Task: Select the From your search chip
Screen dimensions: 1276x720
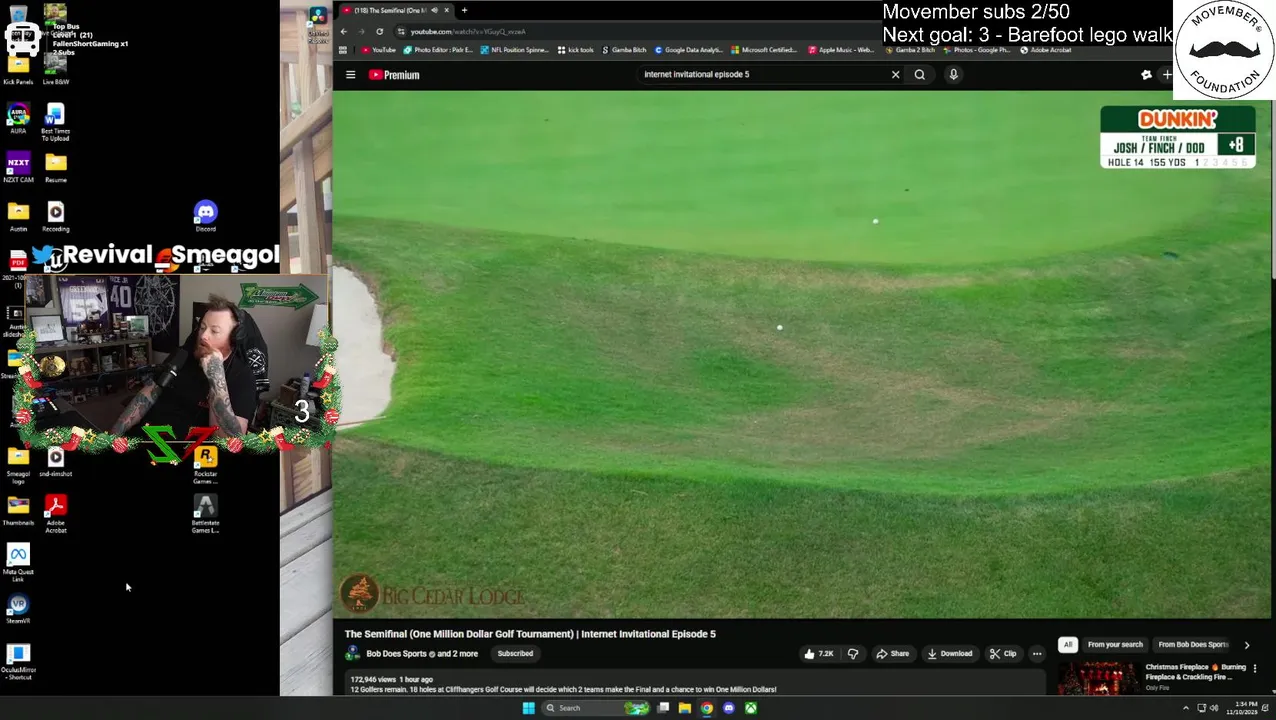Action: coord(1115,645)
